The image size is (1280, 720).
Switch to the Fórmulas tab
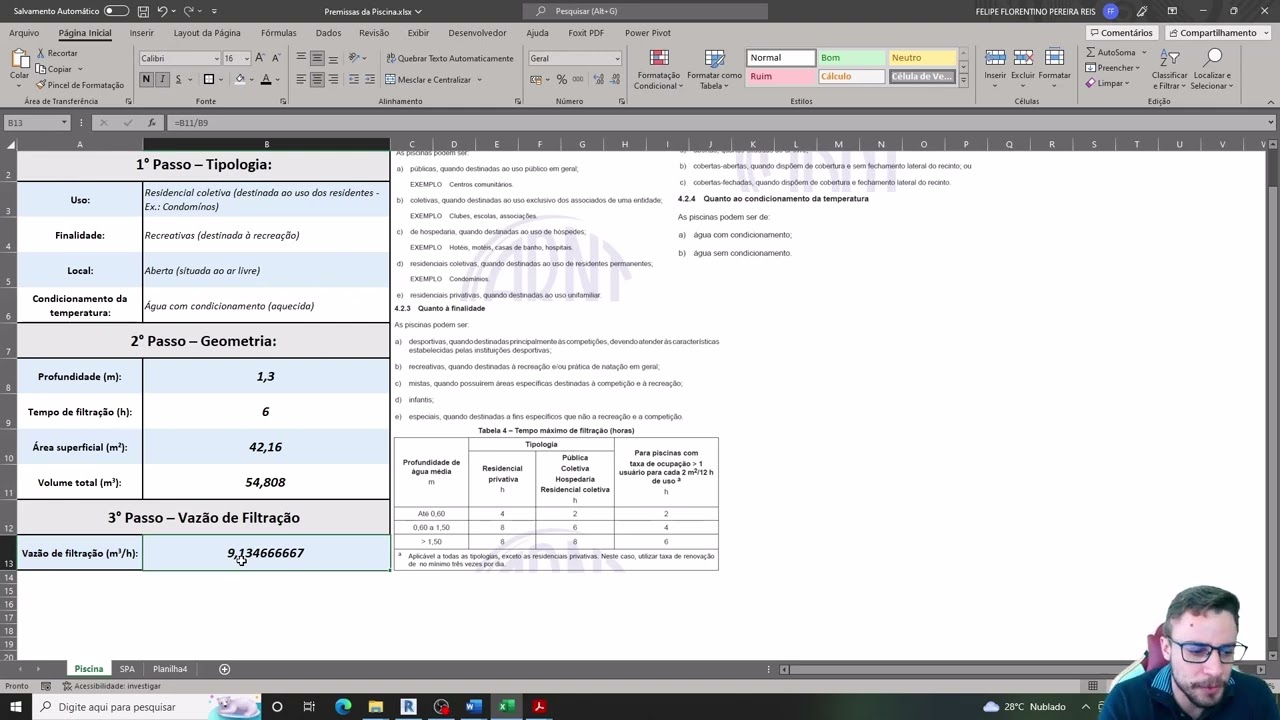279,33
